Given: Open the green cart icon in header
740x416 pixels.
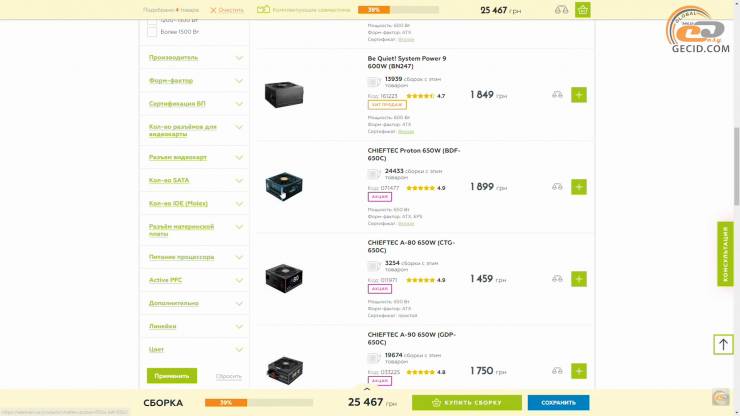Looking at the screenshot, I should coord(583,10).
